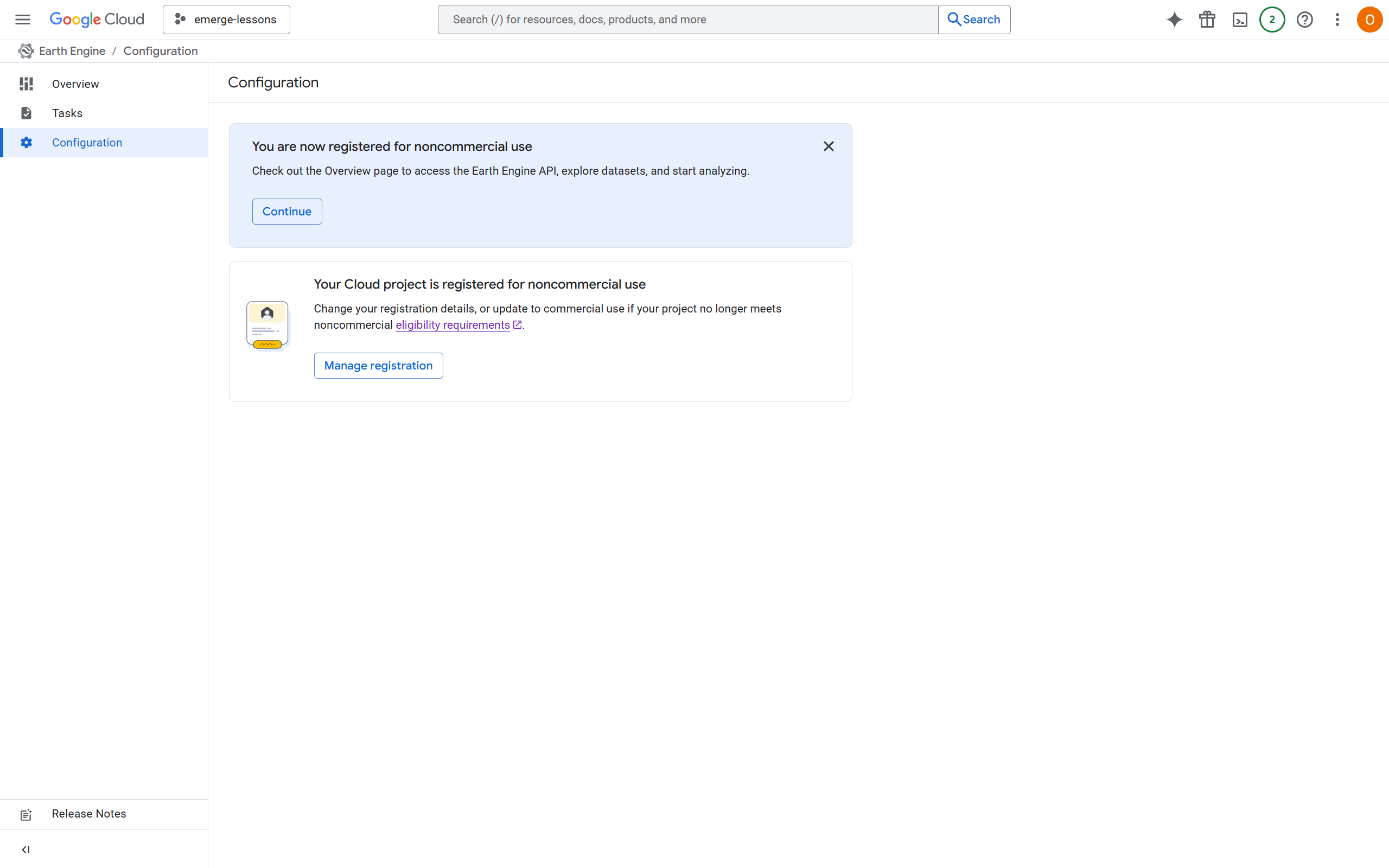View notifications showing 2 alerts
The image size is (1389, 868).
pos(1272,19)
